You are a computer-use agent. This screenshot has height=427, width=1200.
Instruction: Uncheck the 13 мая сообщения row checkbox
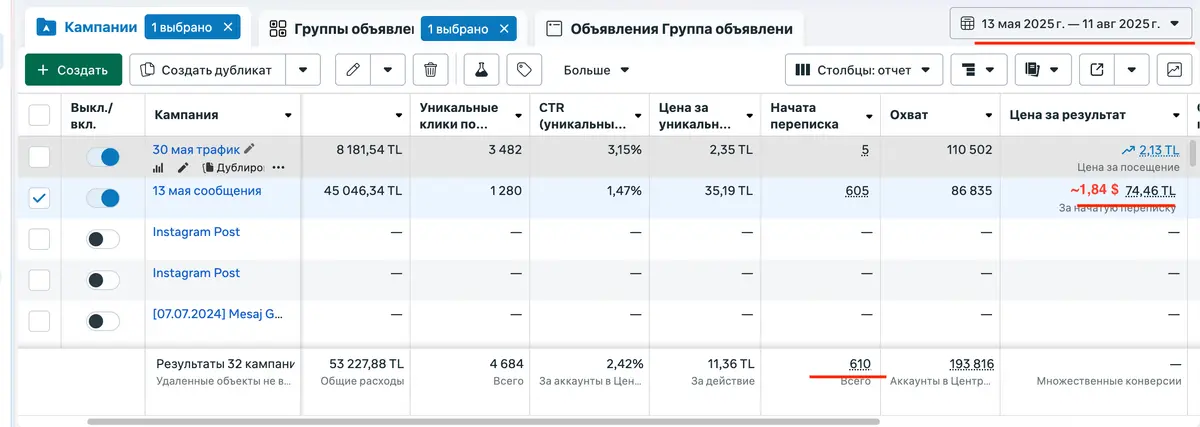(39, 198)
